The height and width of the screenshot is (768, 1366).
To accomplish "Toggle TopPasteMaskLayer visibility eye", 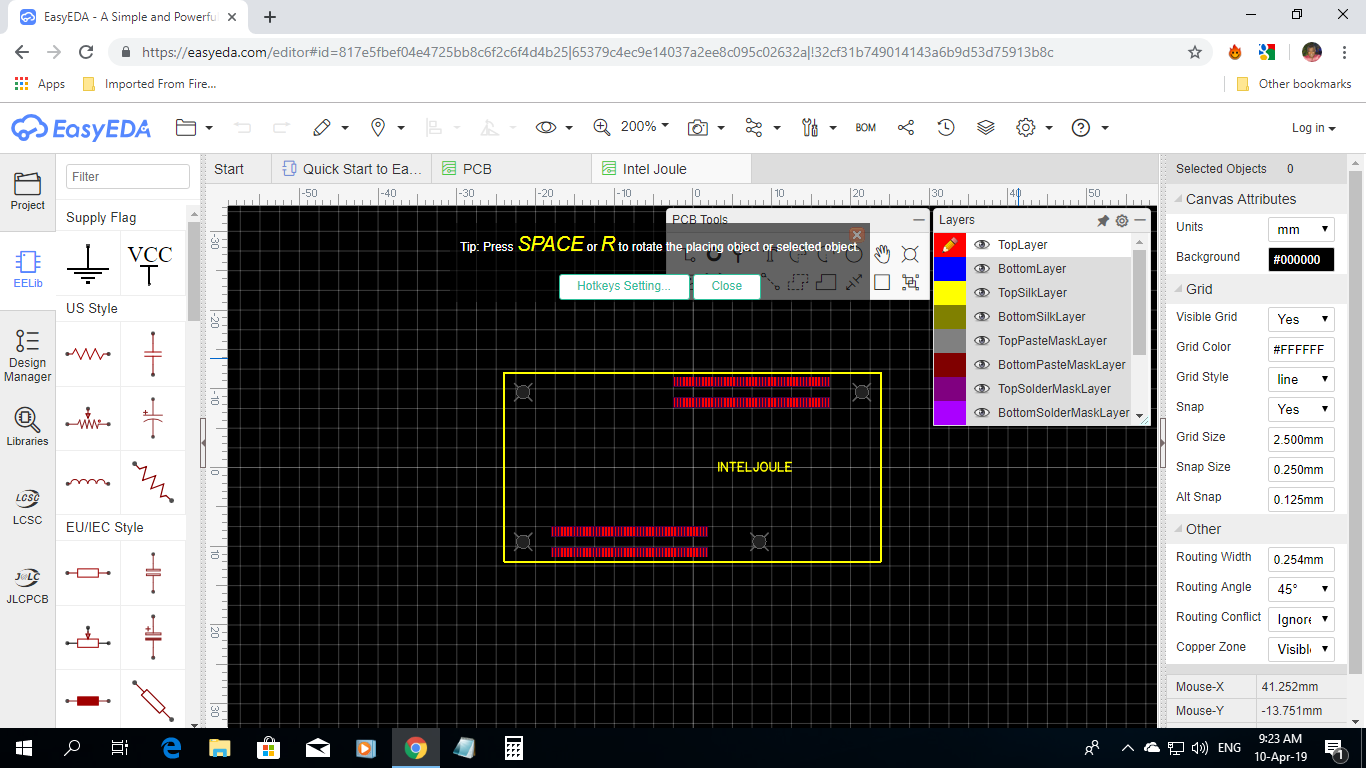I will pyautogui.click(x=982, y=340).
